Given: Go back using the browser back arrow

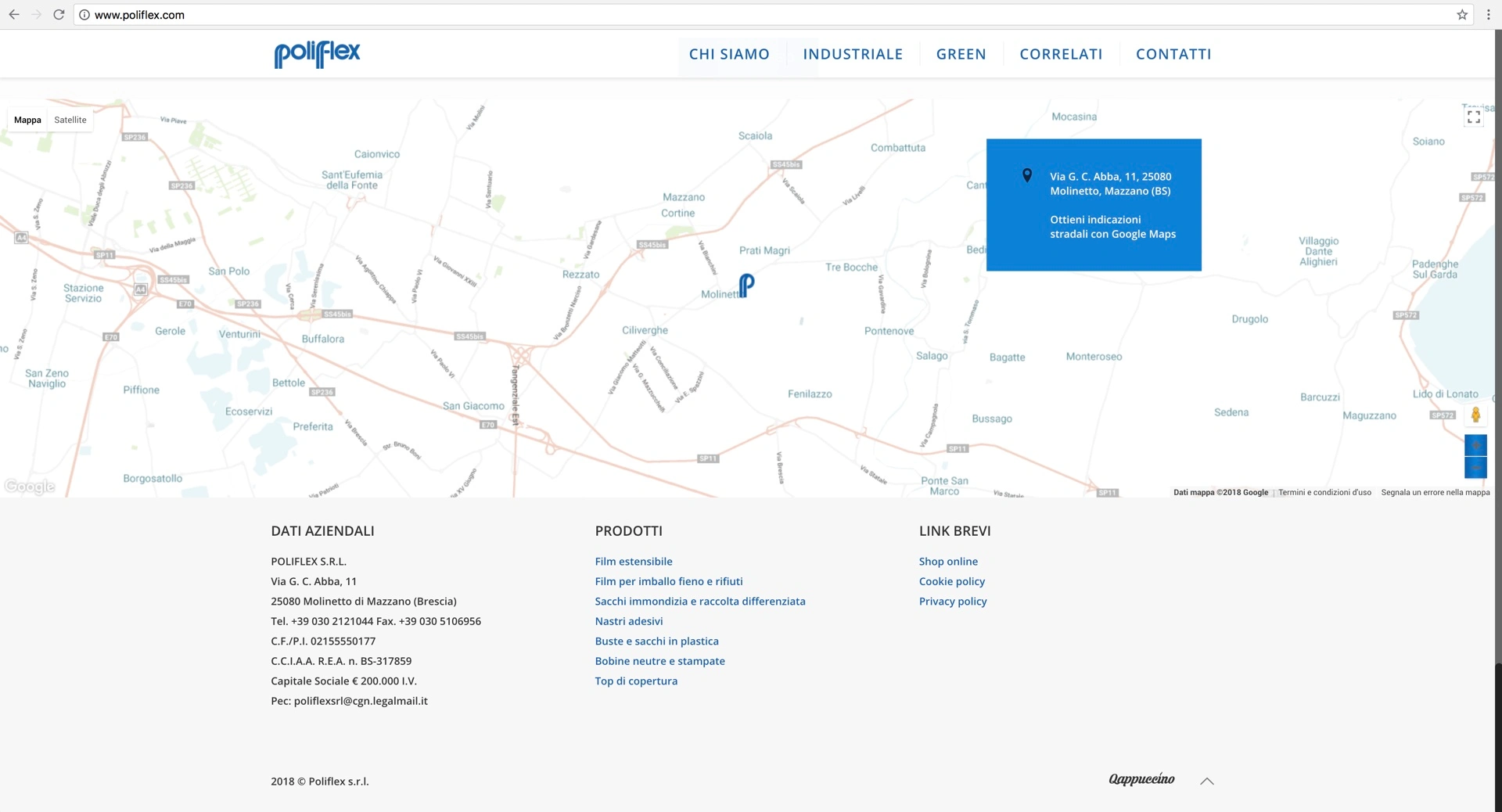Looking at the screenshot, I should tap(14, 15).
